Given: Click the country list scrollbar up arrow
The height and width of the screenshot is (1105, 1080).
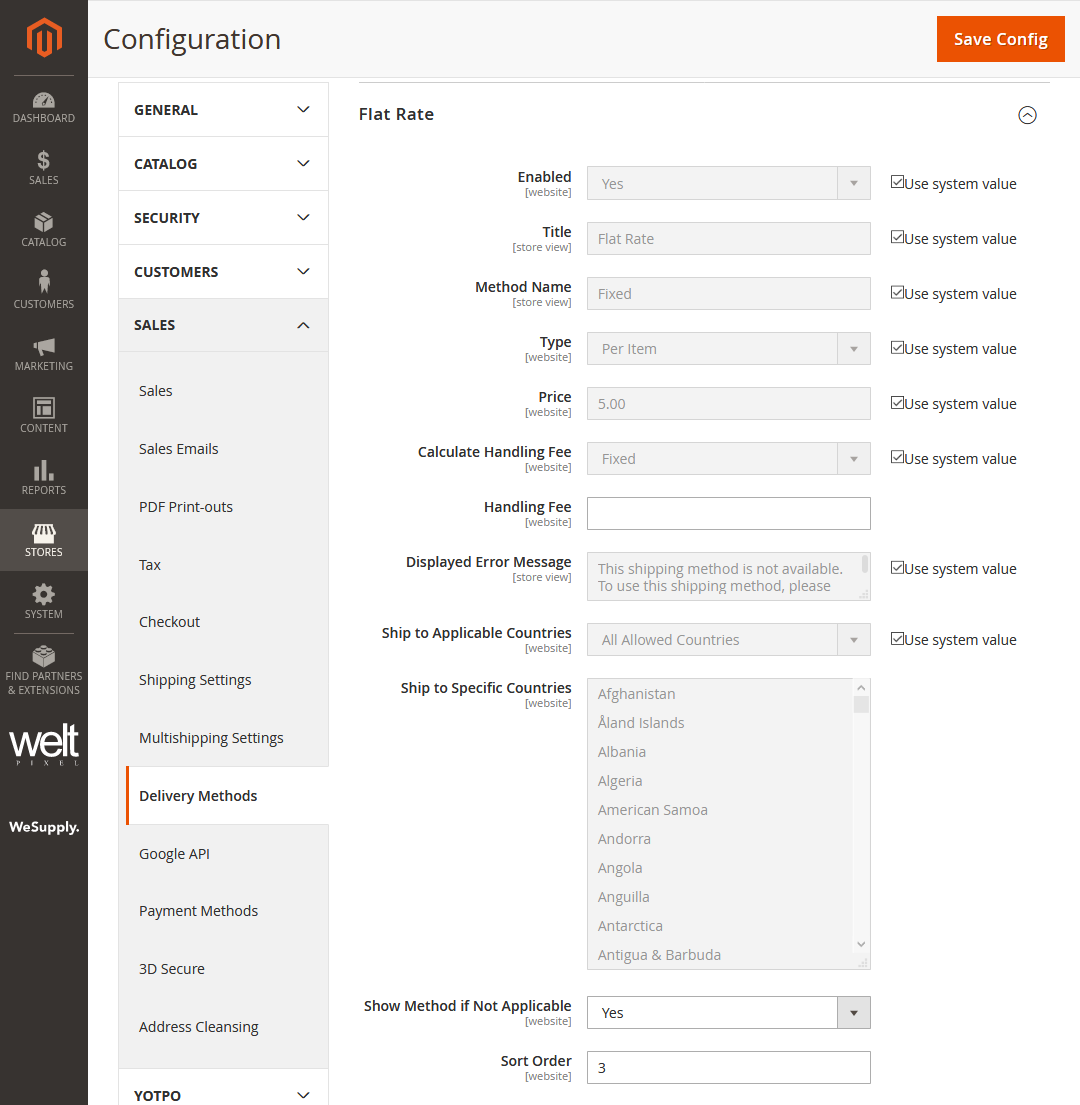Looking at the screenshot, I should point(861,687).
